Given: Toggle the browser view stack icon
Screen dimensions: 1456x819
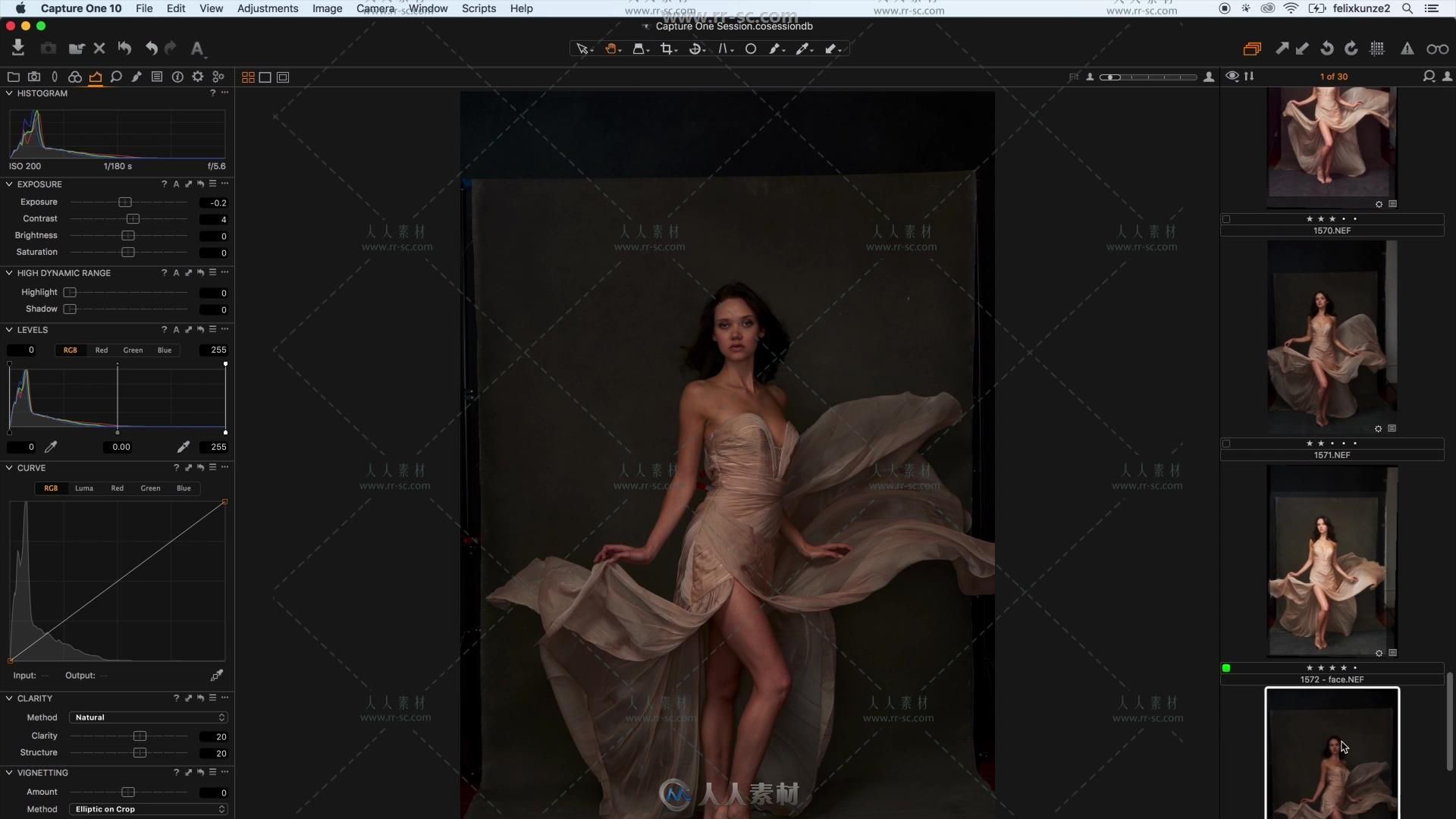Looking at the screenshot, I should [x=1252, y=49].
